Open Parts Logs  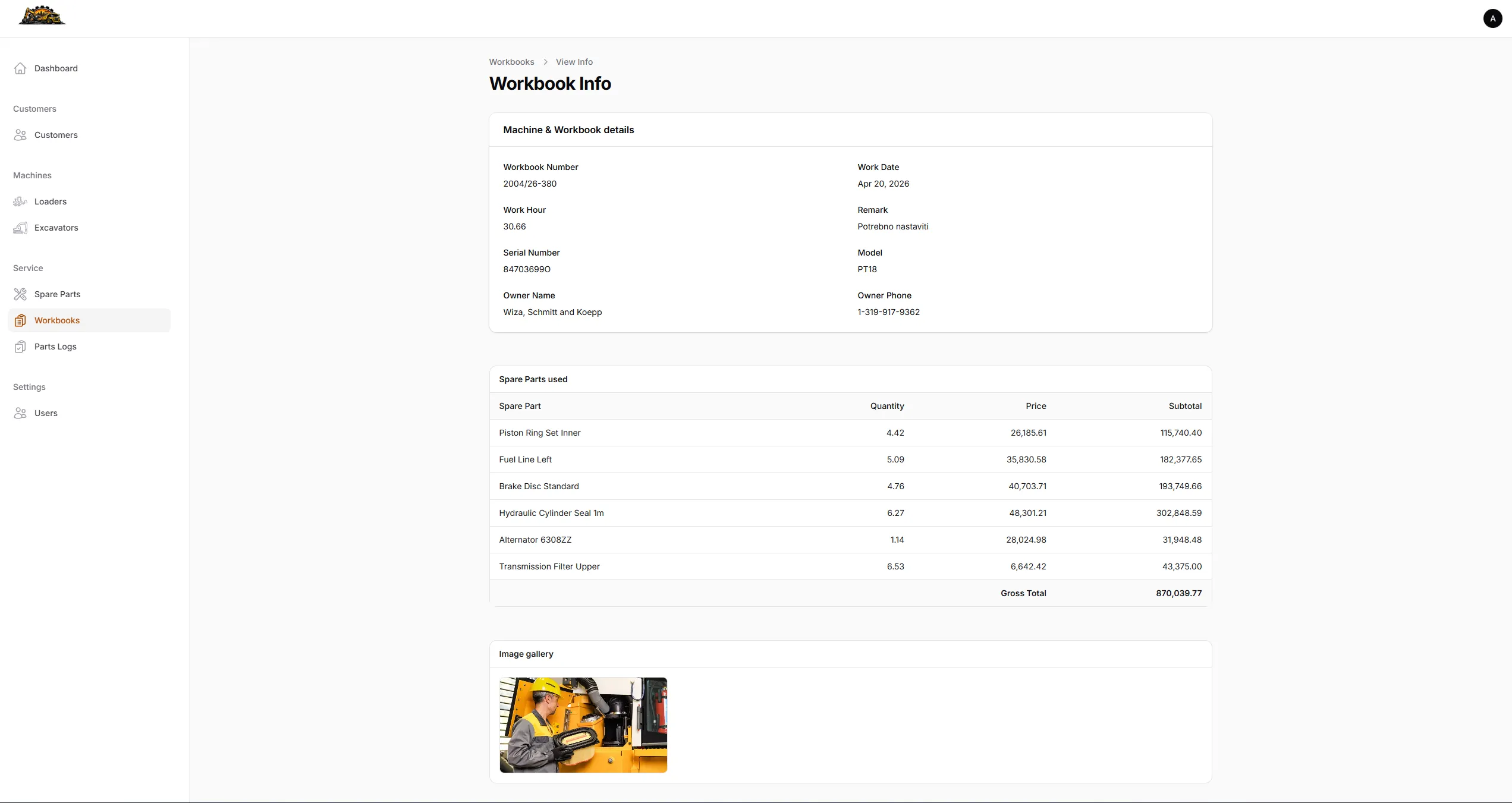[x=89, y=347]
